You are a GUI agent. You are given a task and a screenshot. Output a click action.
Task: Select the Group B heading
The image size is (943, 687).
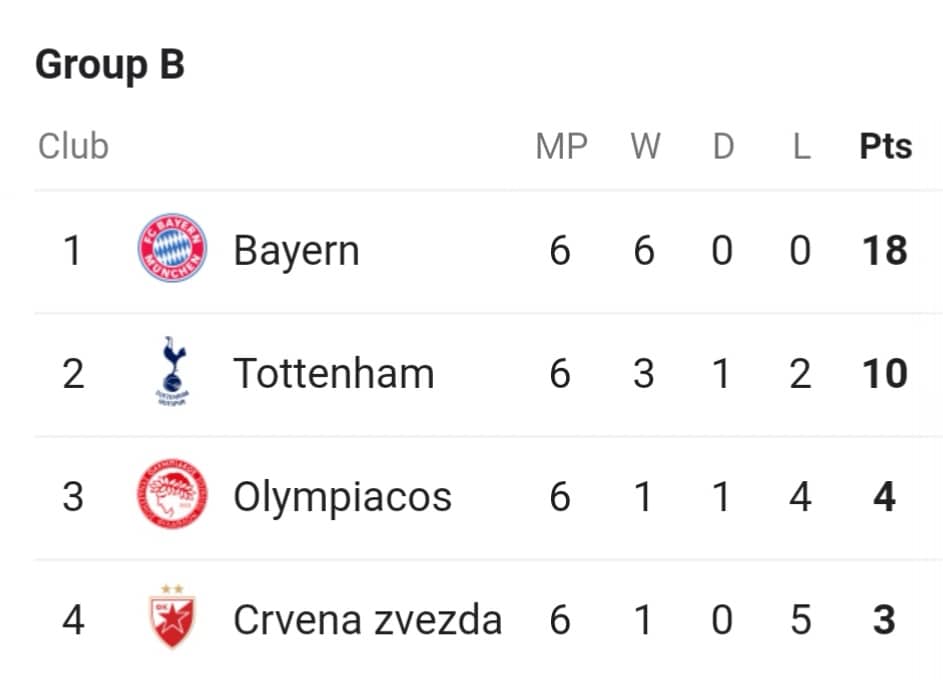tap(110, 64)
